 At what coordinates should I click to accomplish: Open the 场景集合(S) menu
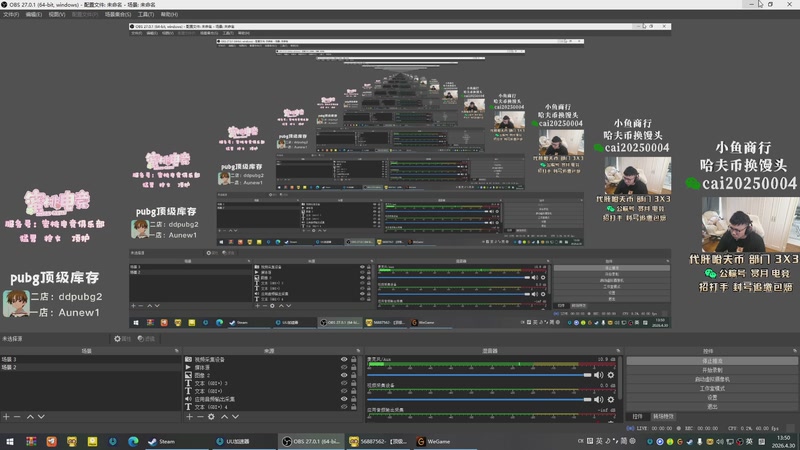tap(118, 14)
